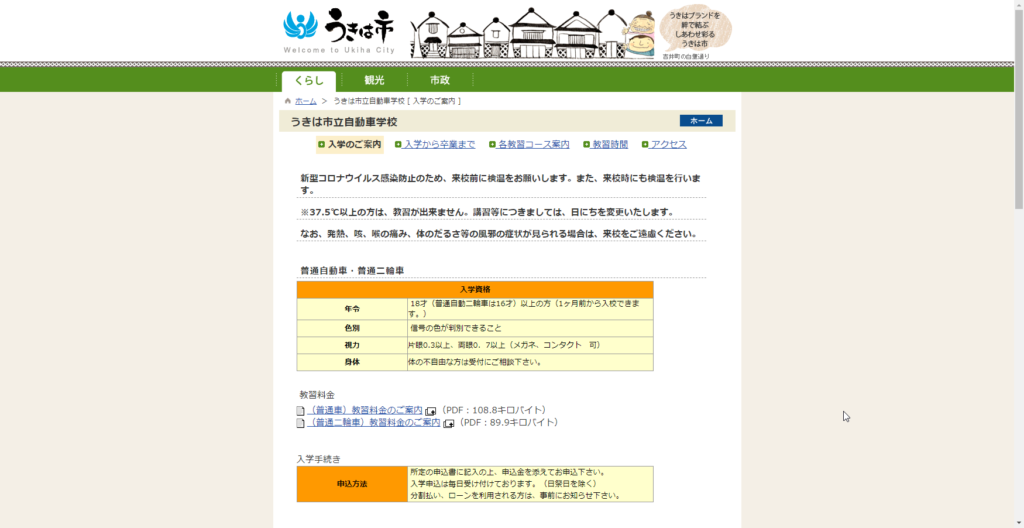The image size is (1024, 528).
Task: Click the 新型コロナウイルス感染防止 notice line
Action: [x=501, y=184]
